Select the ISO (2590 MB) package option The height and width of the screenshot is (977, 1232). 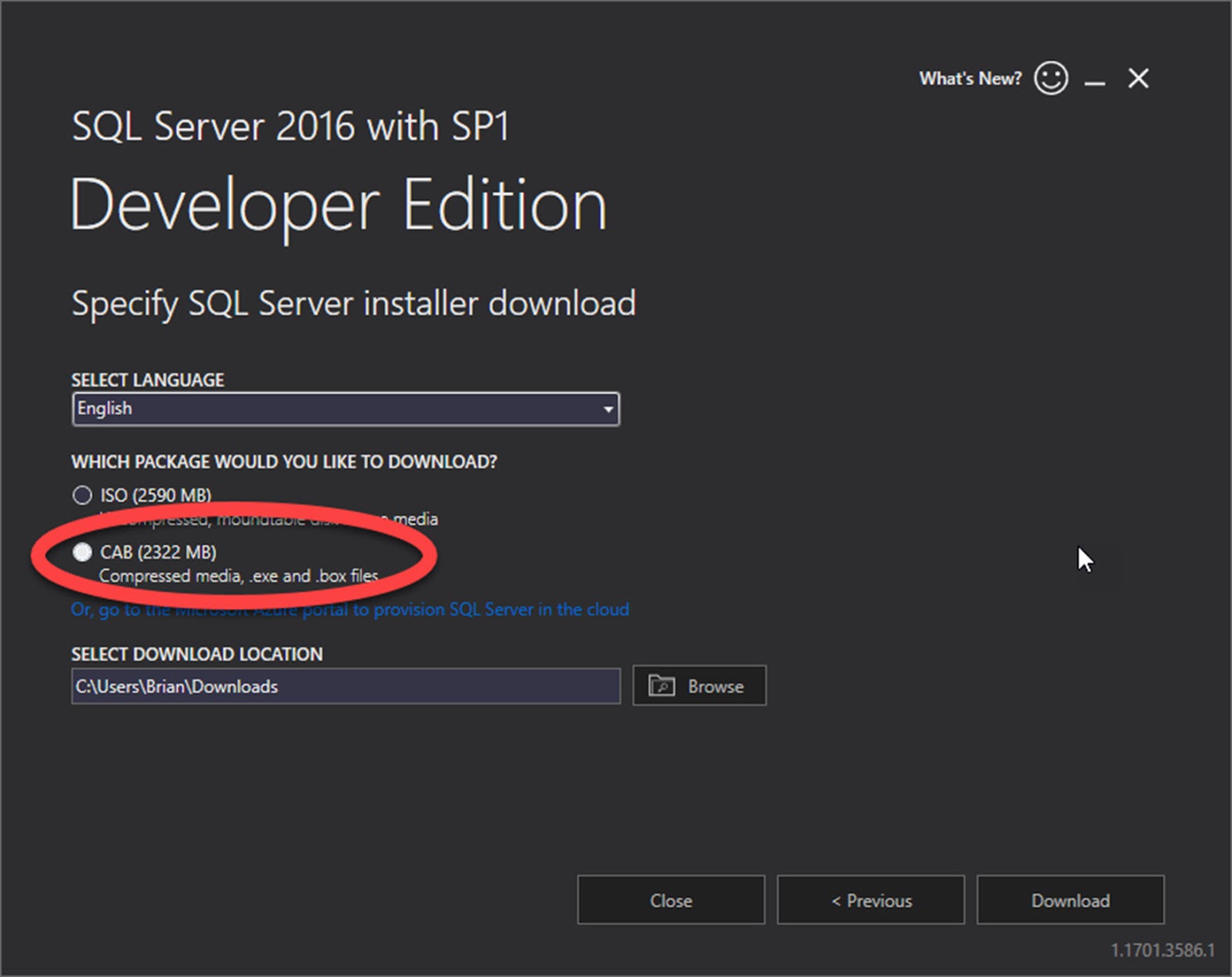(x=82, y=495)
